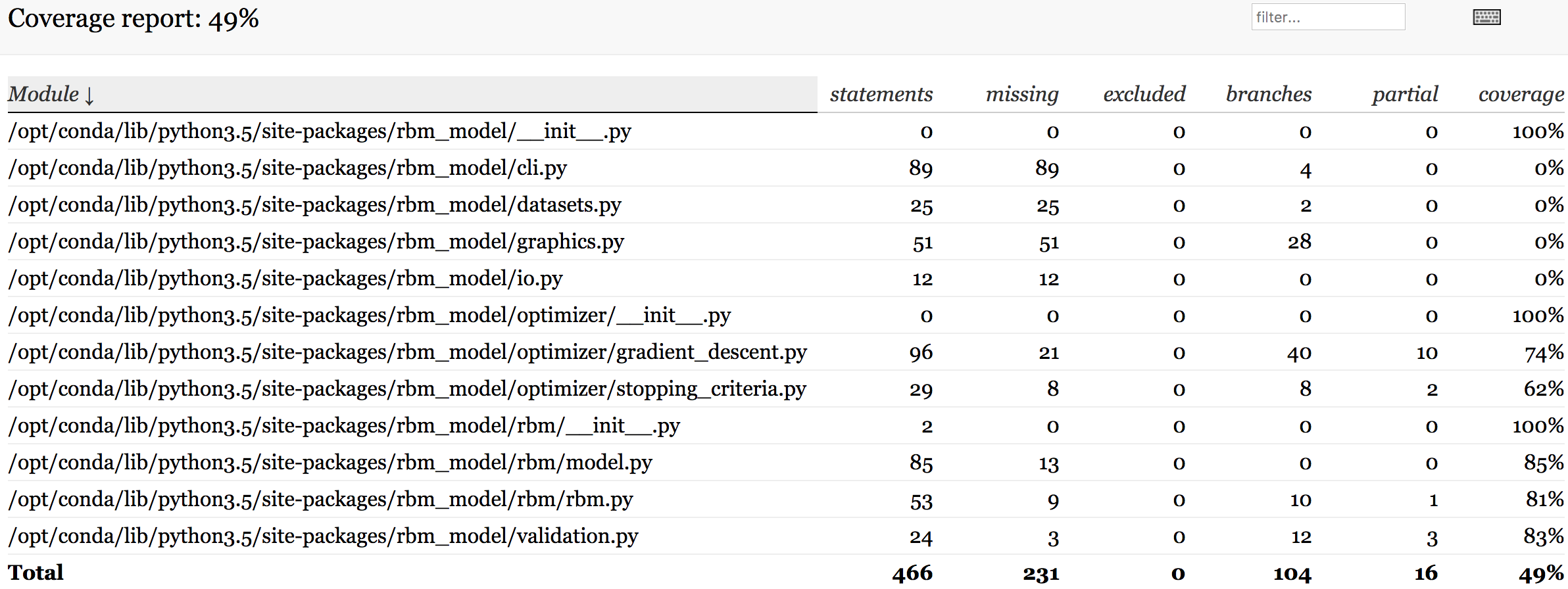Sort by coverage column header
1568x589 pixels.
point(1521,94)
